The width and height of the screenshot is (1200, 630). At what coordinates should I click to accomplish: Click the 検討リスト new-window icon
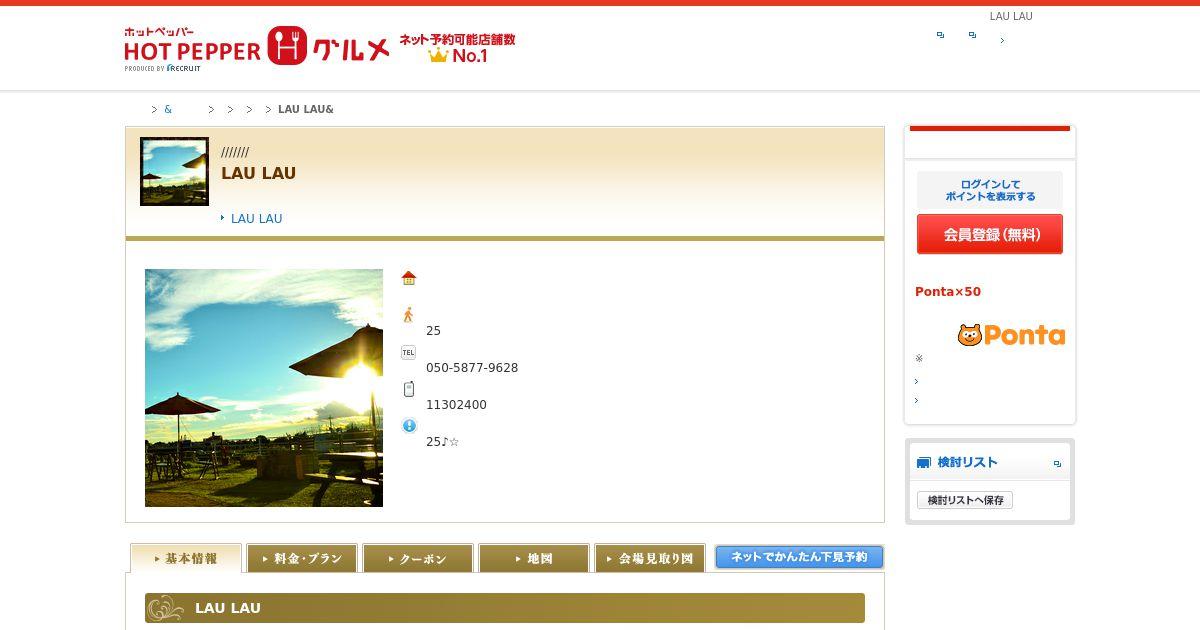click(x=1057, y=464)
